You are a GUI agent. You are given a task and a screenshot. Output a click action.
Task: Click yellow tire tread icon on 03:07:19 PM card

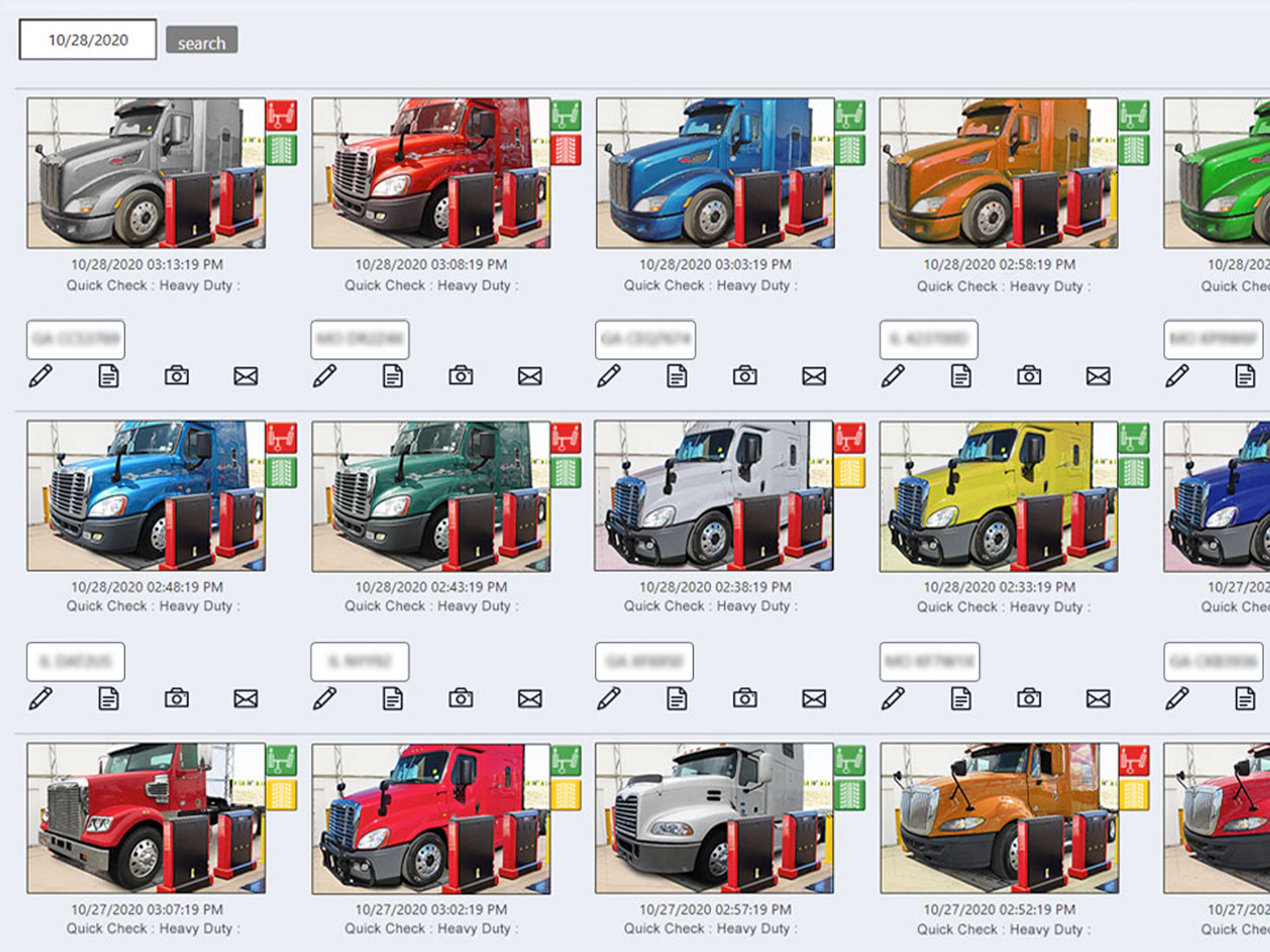(281, 795)
